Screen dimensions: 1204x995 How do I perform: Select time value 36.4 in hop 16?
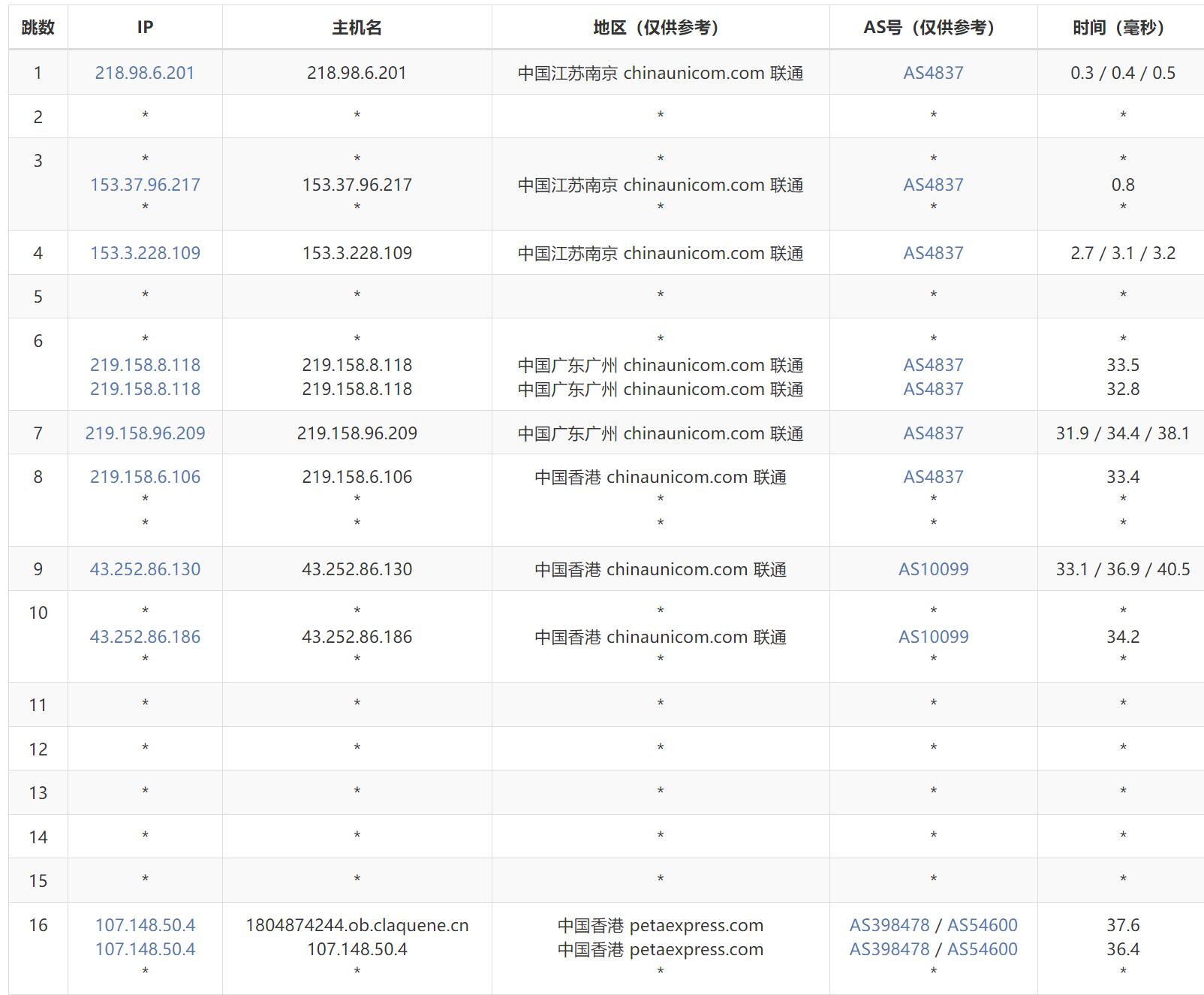coord(1123,949)
